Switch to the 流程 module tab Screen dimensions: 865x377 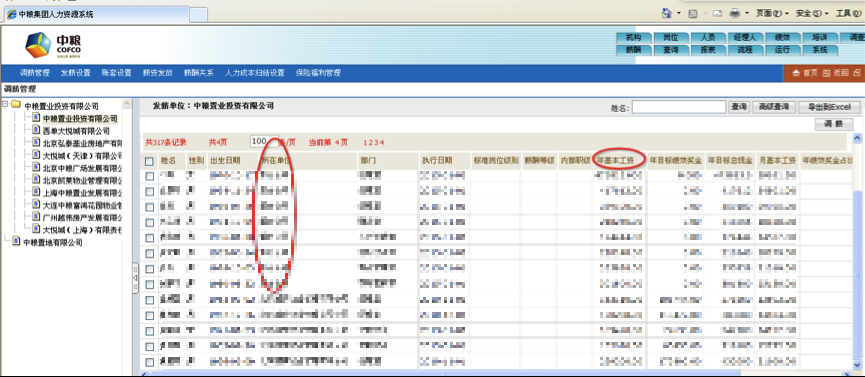coord(745,50)
